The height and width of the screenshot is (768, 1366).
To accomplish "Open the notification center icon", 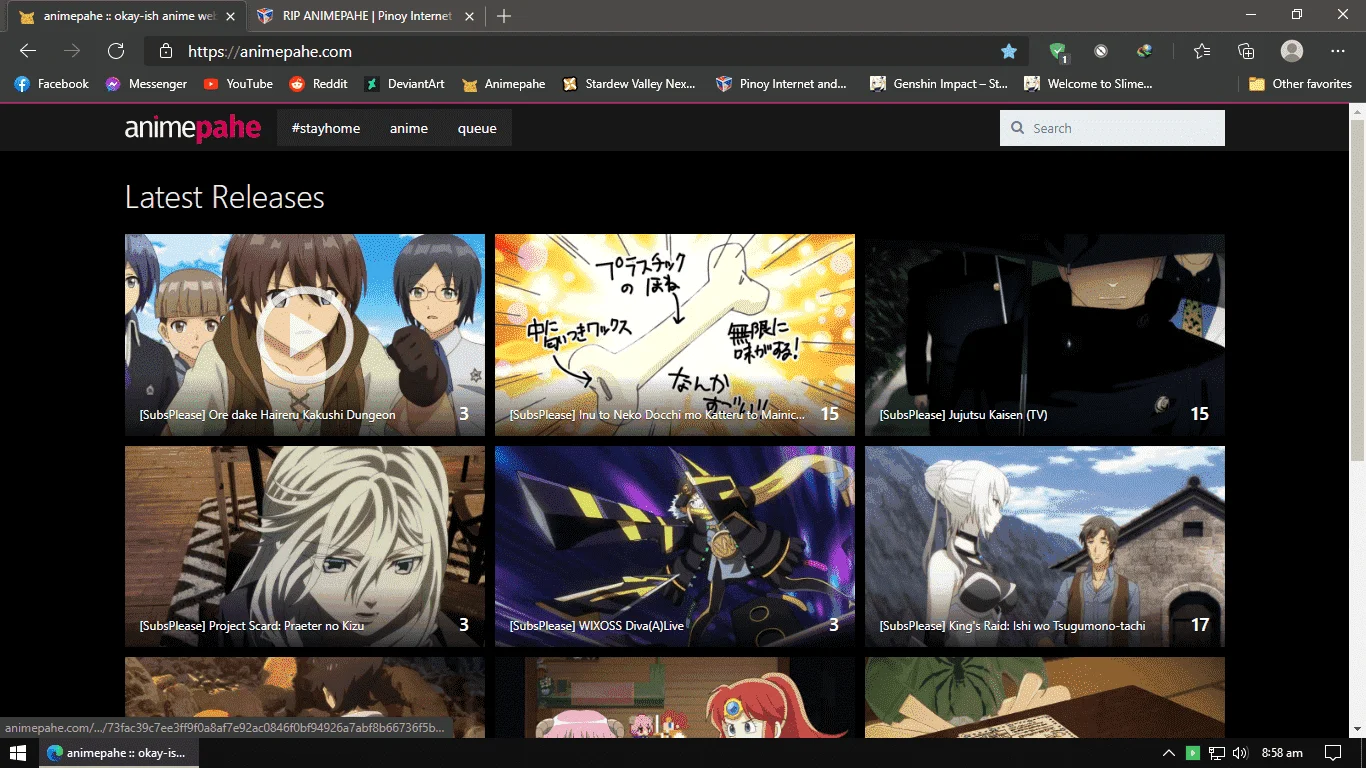I will pos(1333,753).
